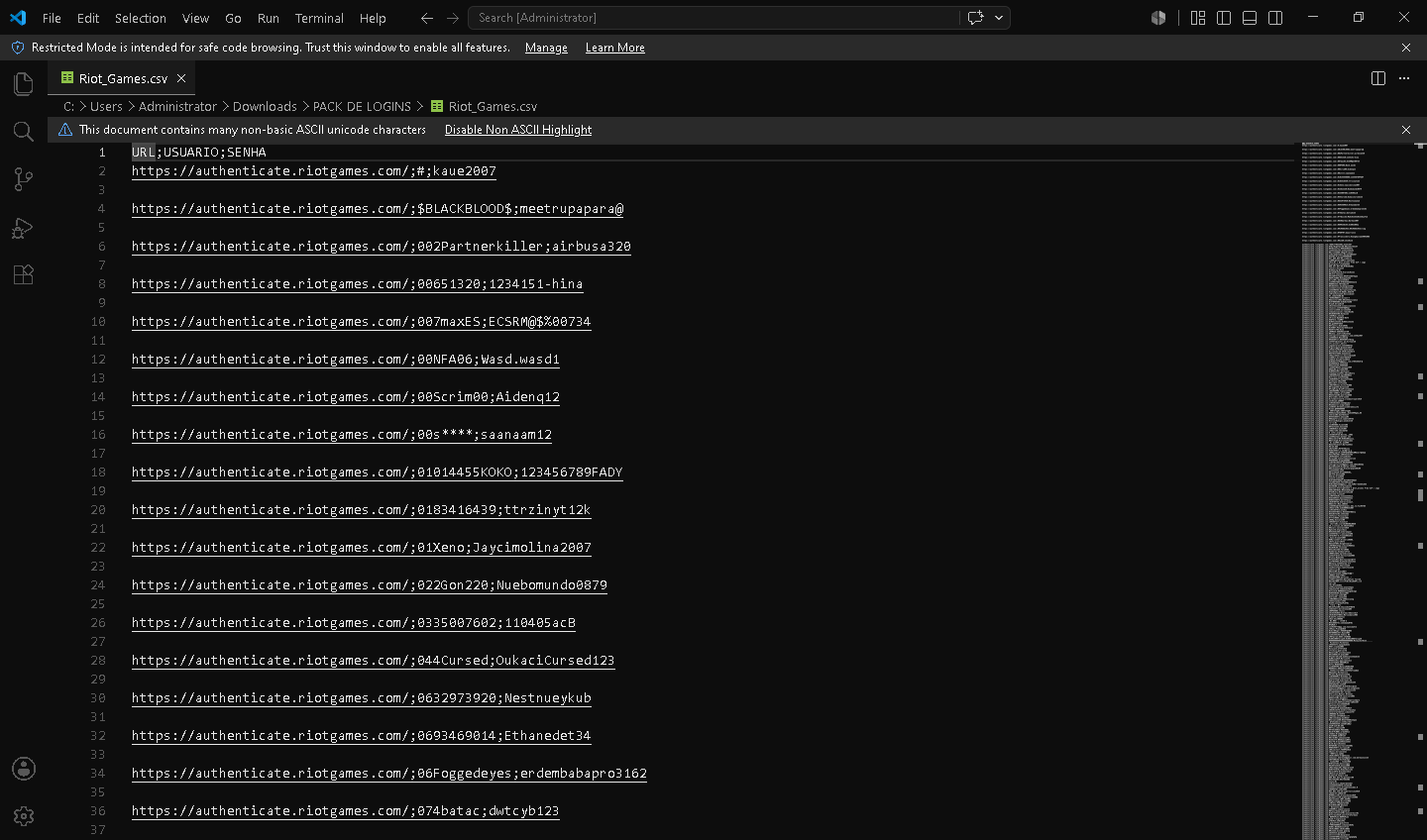Click line number 20 in the gutter
This screenshot has width=1427, height=840.
pos(98,510)
